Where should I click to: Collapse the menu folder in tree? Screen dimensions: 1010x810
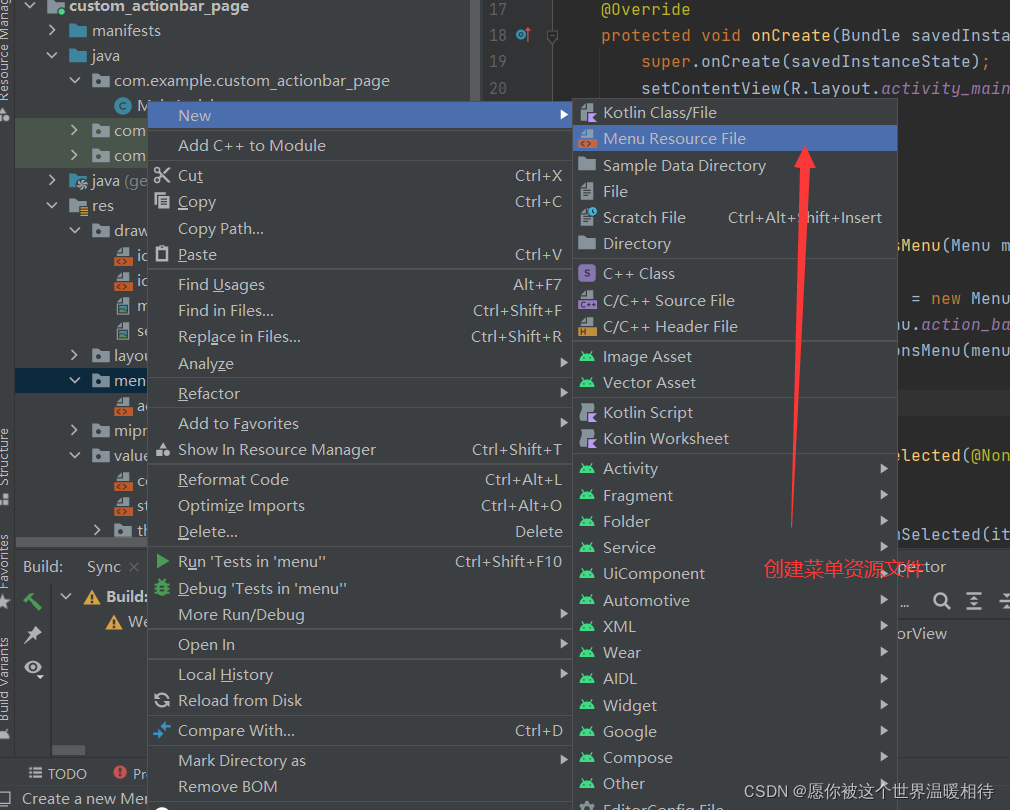(x=75, y=380)
